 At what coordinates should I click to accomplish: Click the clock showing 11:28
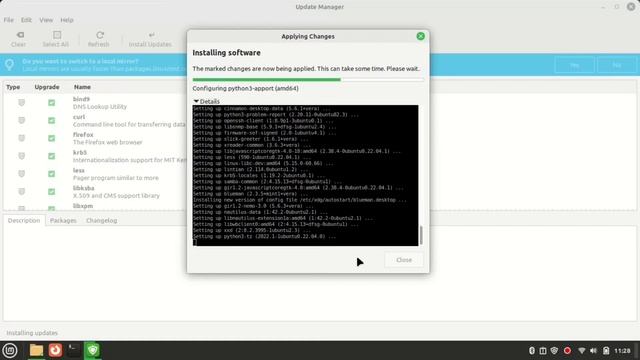click(622, 351)
